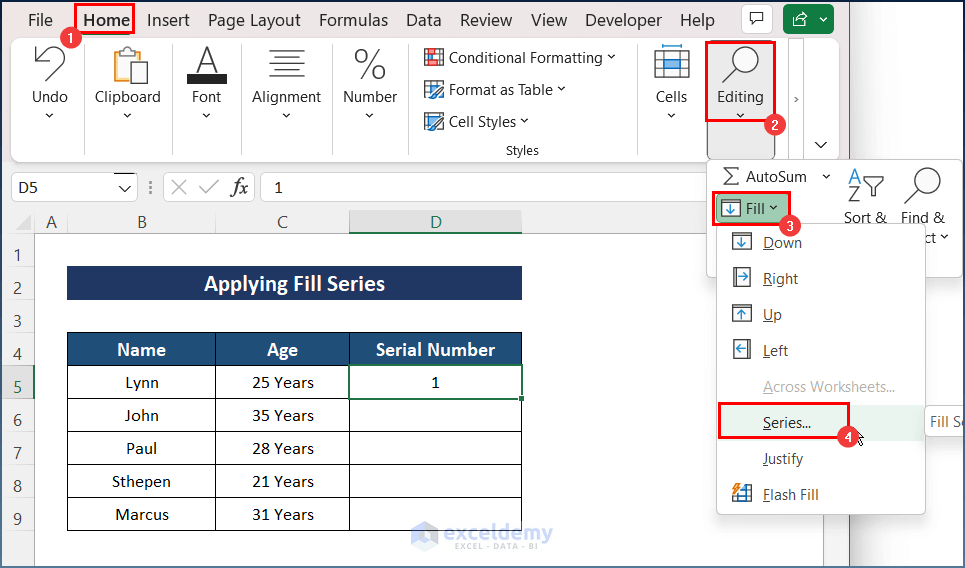Open the Number format group icon
This screenshot has height=568, width=965.
pyautogui.click(x=370, y=65)
